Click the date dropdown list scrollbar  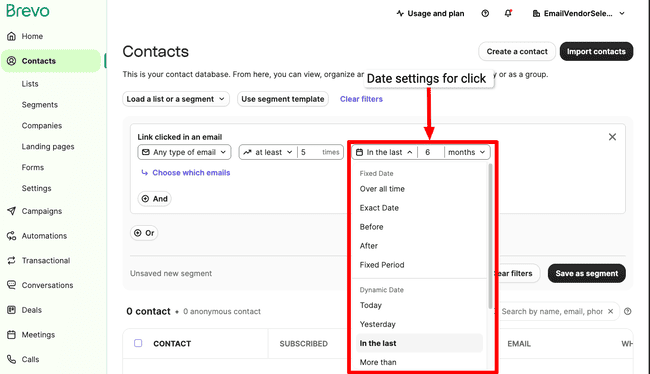tap(490, 236)
